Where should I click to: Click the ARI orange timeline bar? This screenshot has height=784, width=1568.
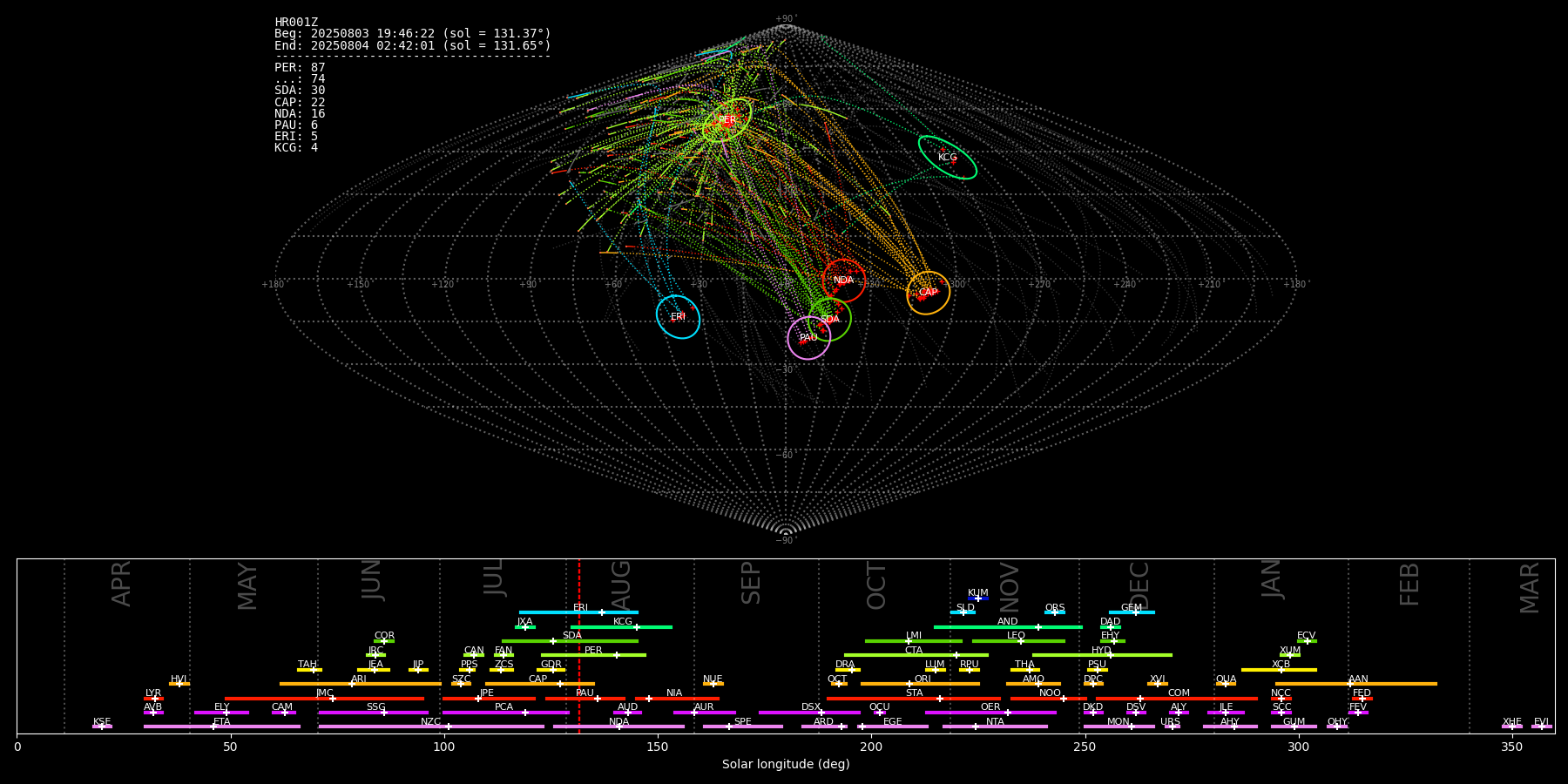(361, 684)
